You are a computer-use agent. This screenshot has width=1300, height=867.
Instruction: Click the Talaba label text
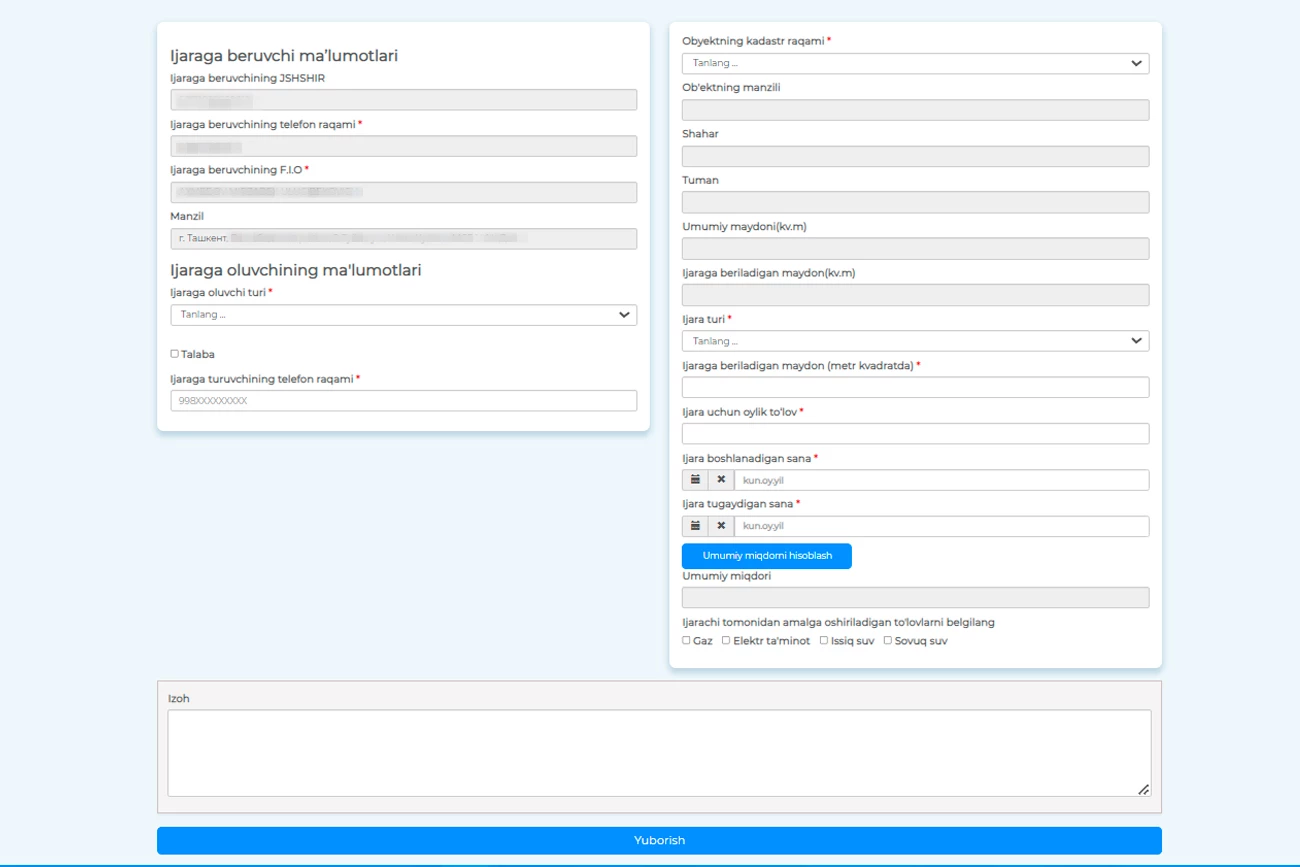tap(198, 354)
